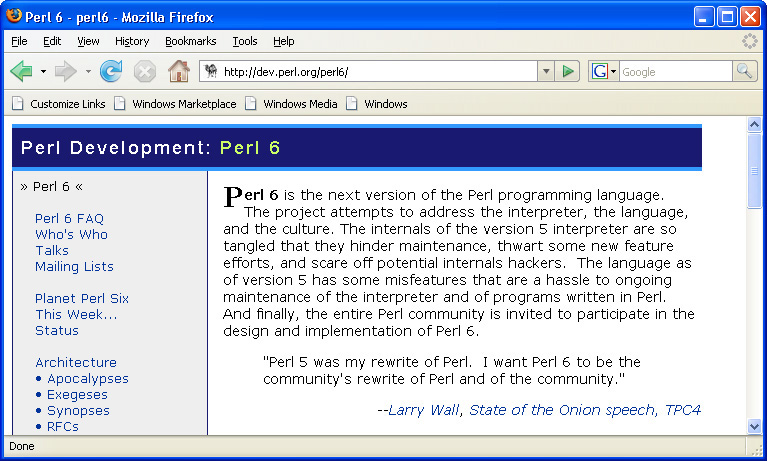Click the green Go button
This screenshot has height=461, width=767.
point(567,71)
